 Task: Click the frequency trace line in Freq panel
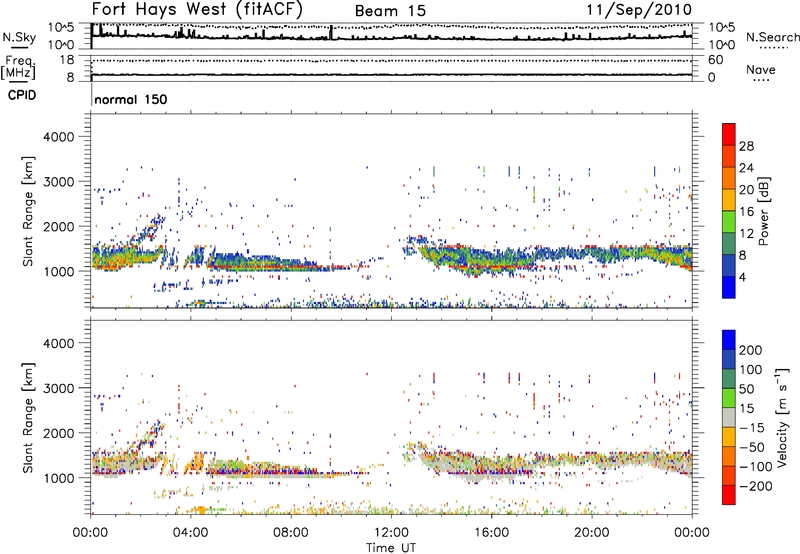click(391, 75)
